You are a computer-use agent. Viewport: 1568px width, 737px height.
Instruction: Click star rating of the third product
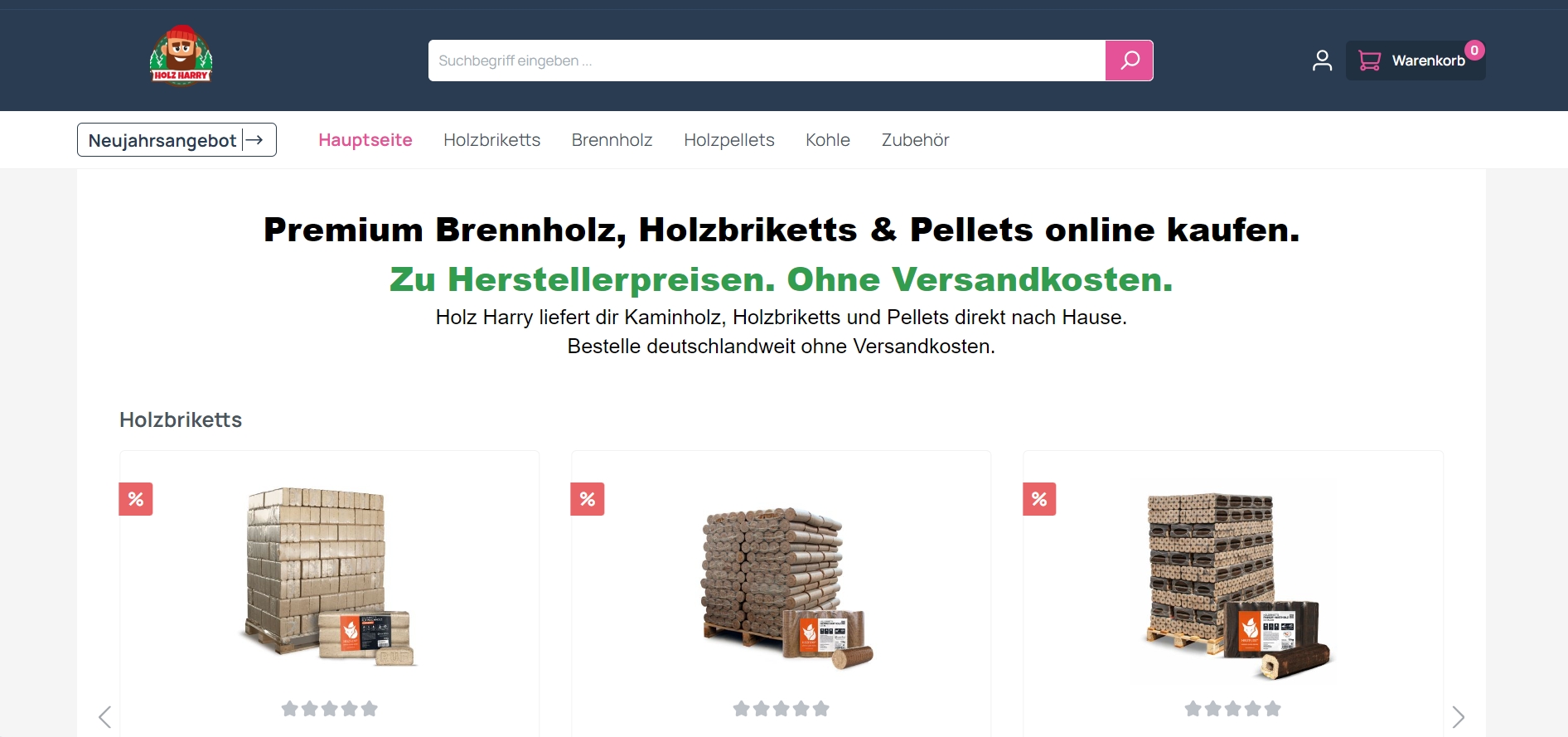point(1233,709)
